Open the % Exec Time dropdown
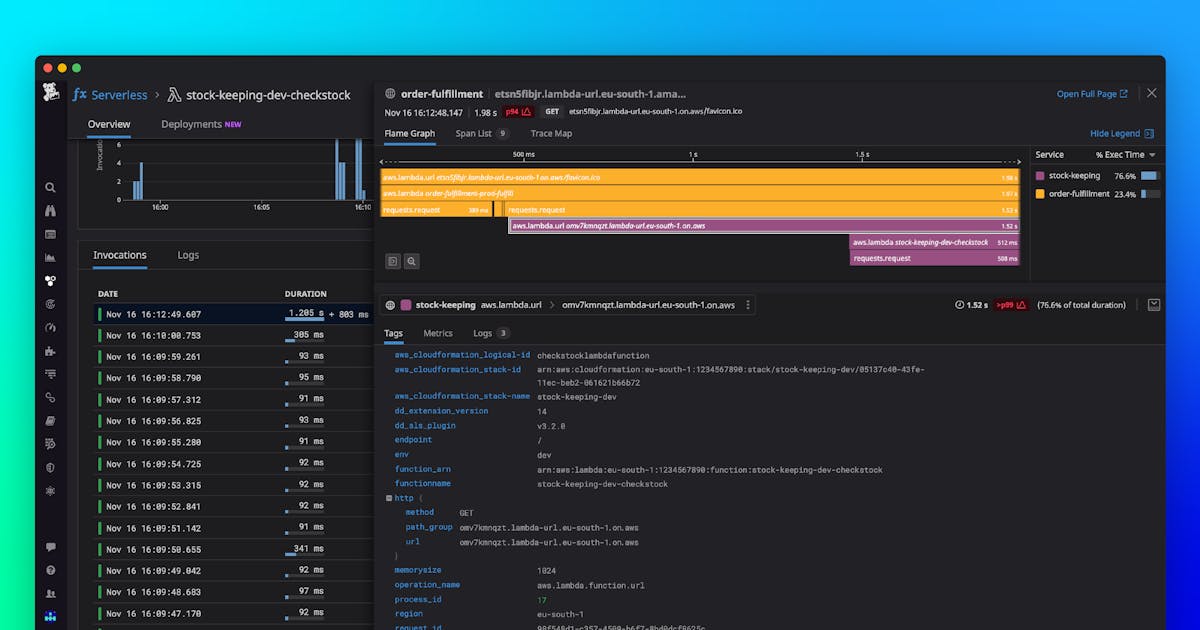The width and height of the screenshot is (1200, 630). tap(1125, 155)
